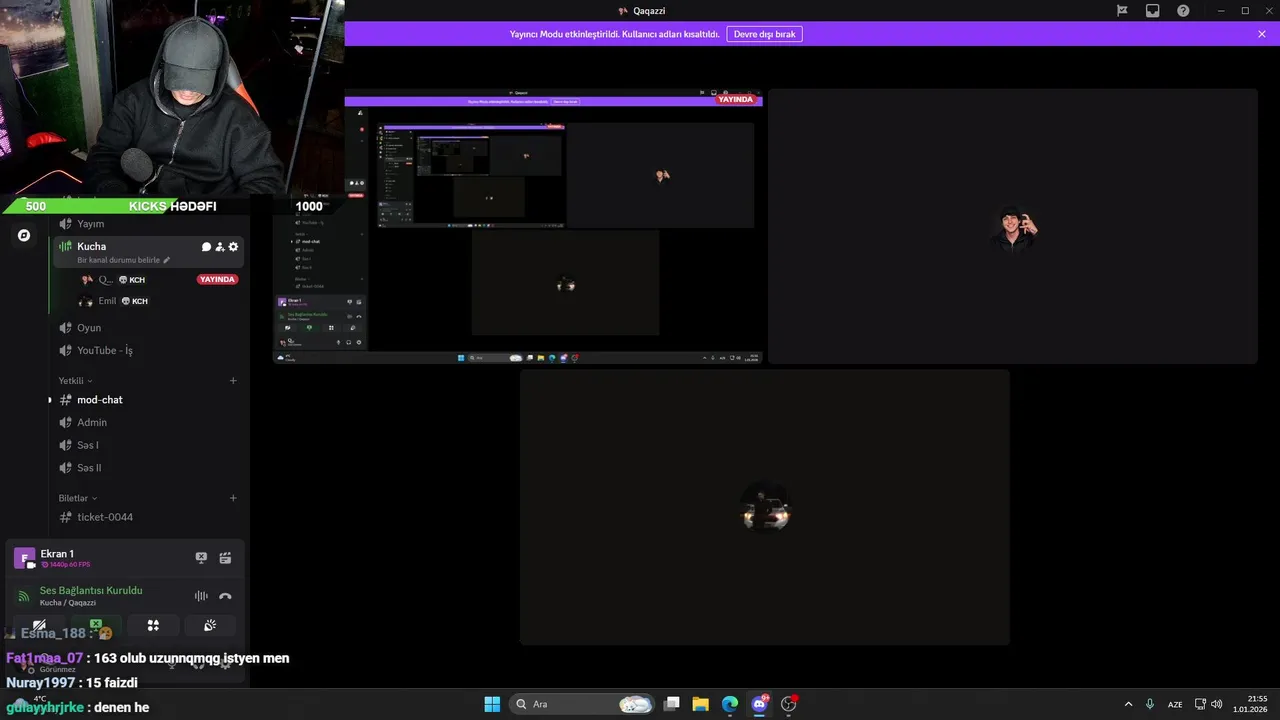Open the own stream preview tile marked YAYINDA
The width and height of the screenshot is (1280, 720).
[x=518, y=226]
